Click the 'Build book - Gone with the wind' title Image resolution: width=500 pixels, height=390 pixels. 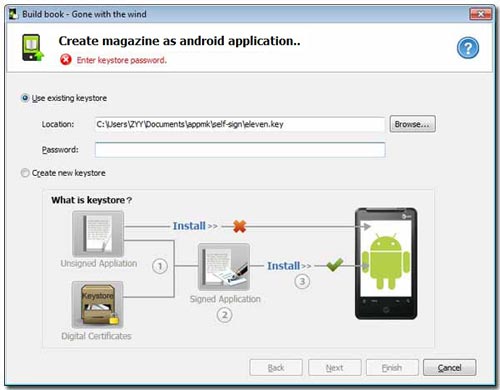[x=84, y=14]
